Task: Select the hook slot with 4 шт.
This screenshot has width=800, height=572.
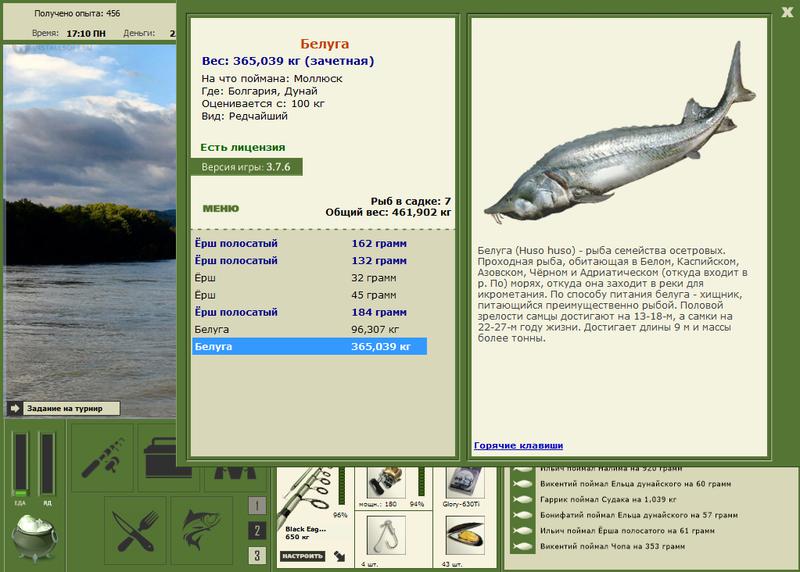Action: [386, 536]
